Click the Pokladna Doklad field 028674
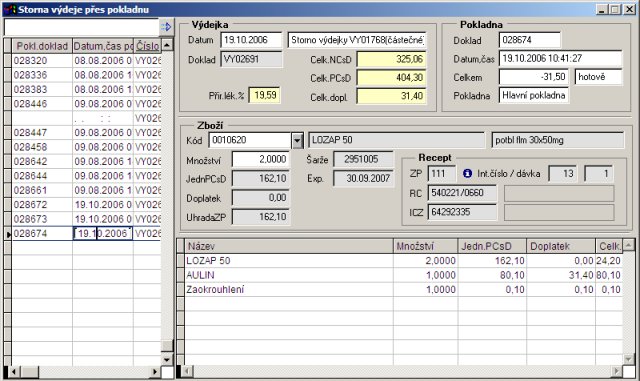Image resolution: width=640 pixels, height=381 pixels. 529,40
